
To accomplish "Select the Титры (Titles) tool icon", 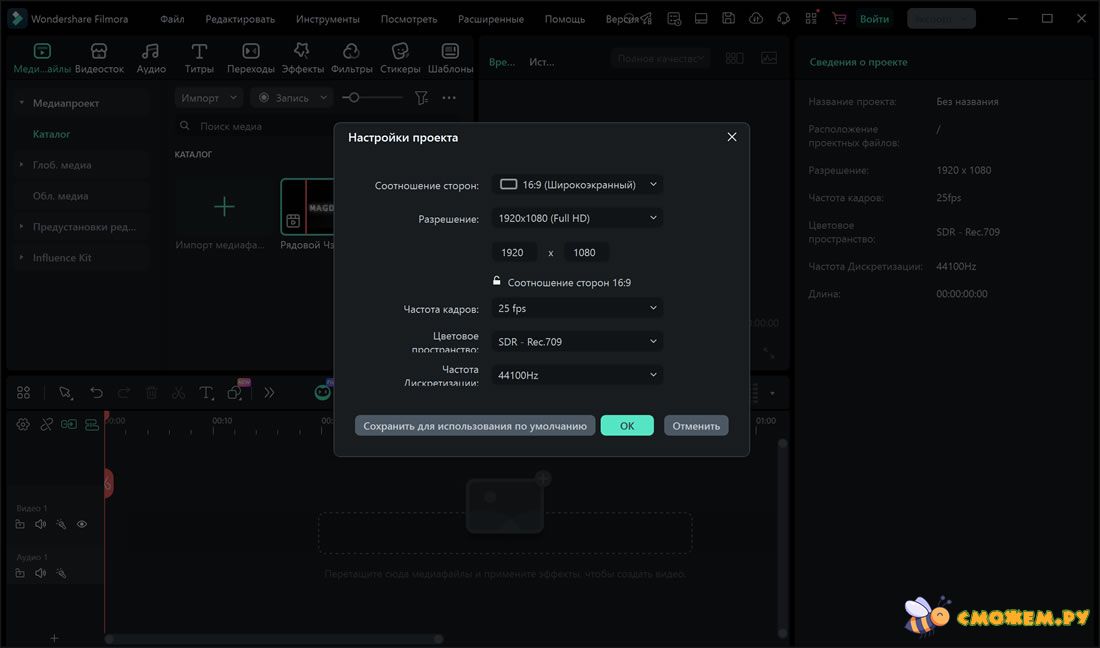I will pyautogui.click(x=199, y=52).
